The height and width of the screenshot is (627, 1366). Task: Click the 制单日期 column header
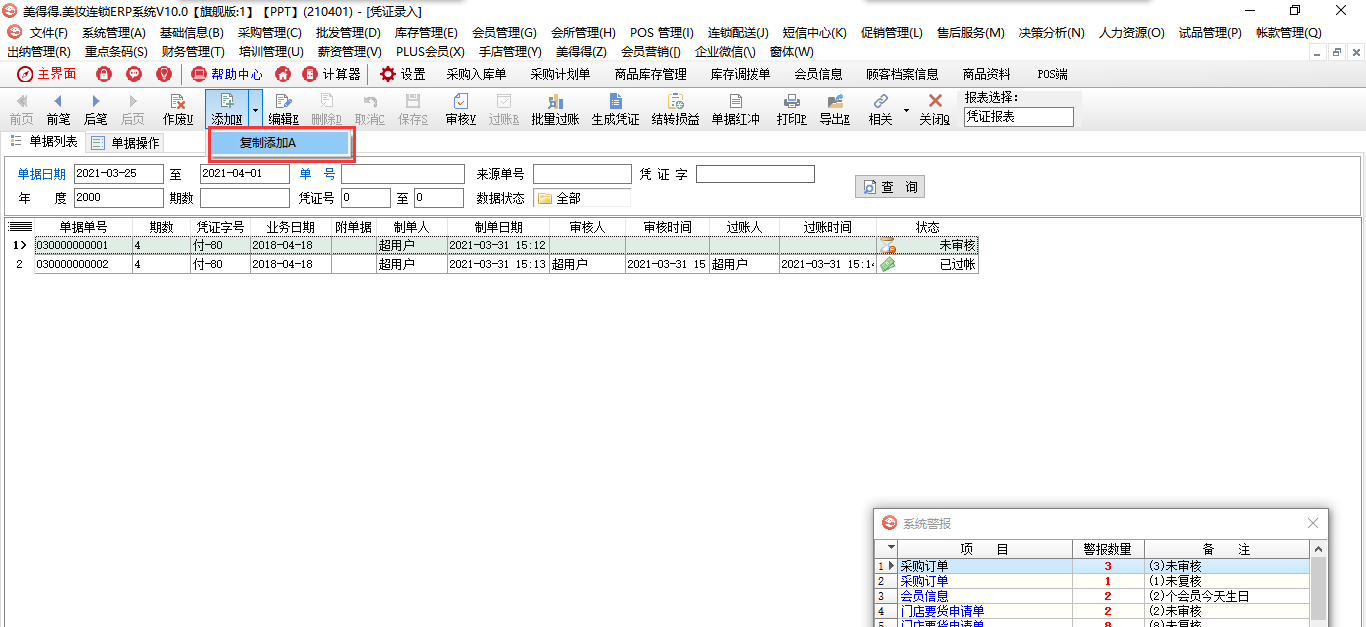498,227
